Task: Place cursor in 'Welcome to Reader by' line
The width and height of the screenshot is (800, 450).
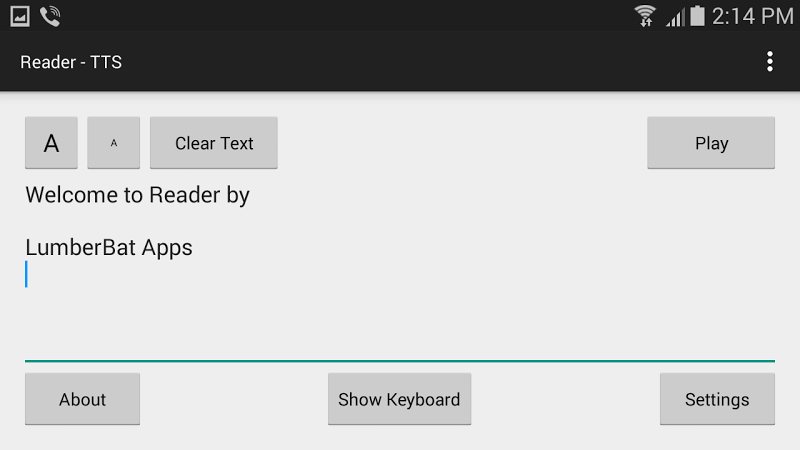Action: click(x=137, y=195)
